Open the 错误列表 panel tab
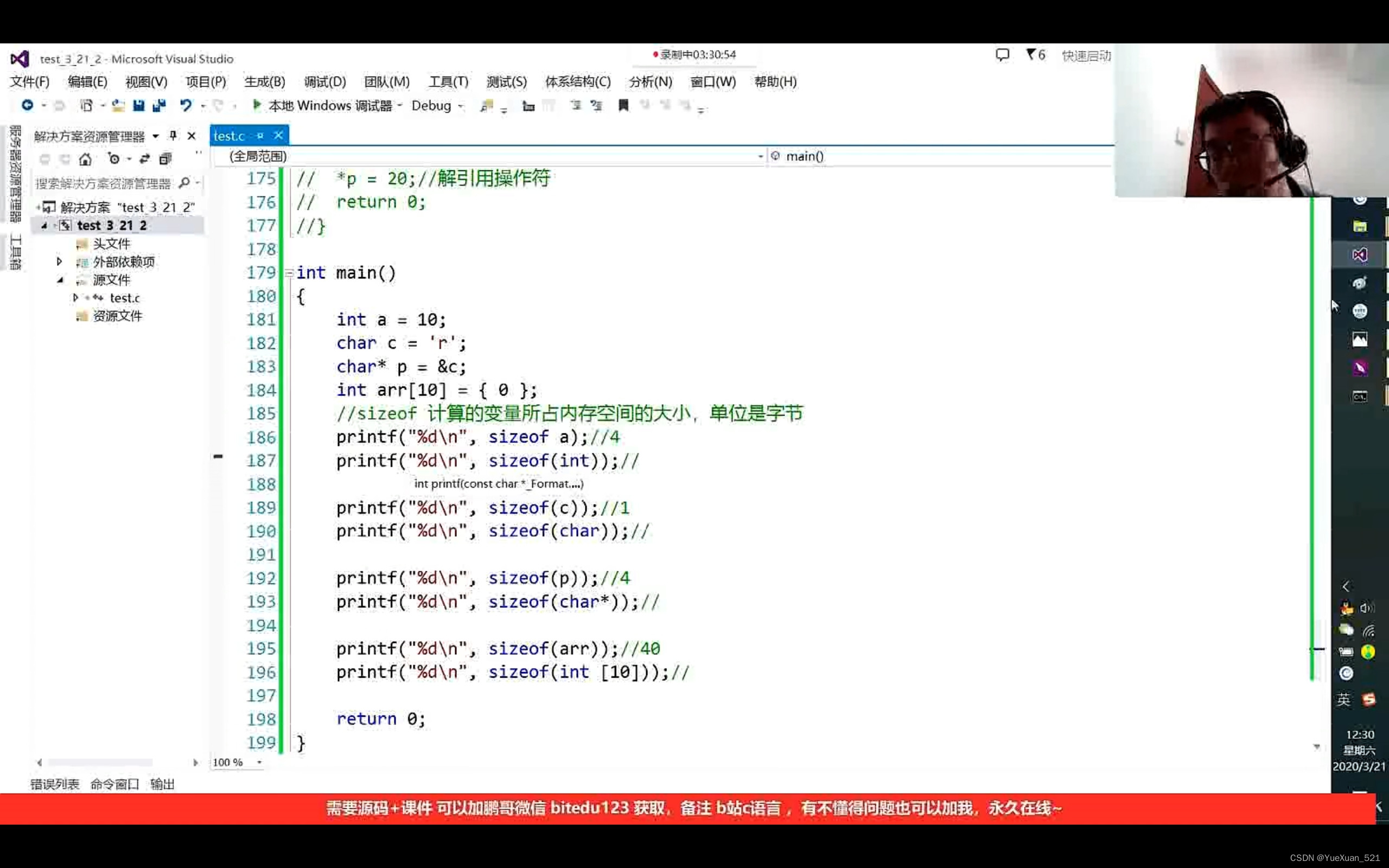The image size is (1389, 868). pos(54,784)
